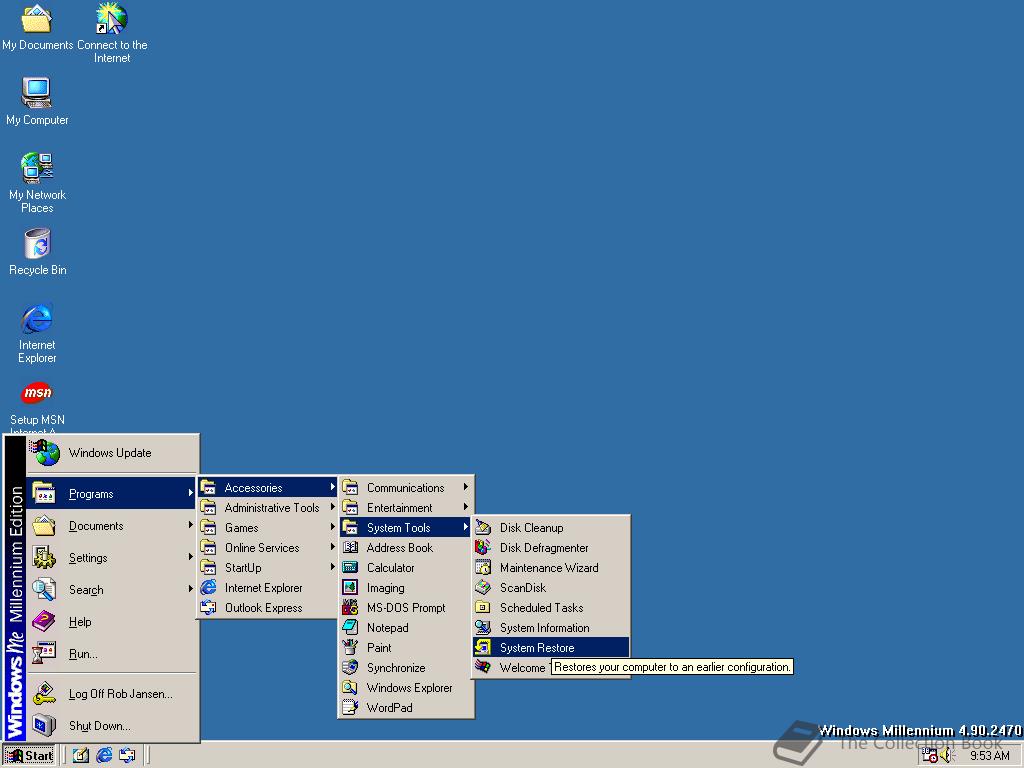Choose Shut Down... in Start menu
The height and width of the screenshot is (768, 1024).
point(112,726)
